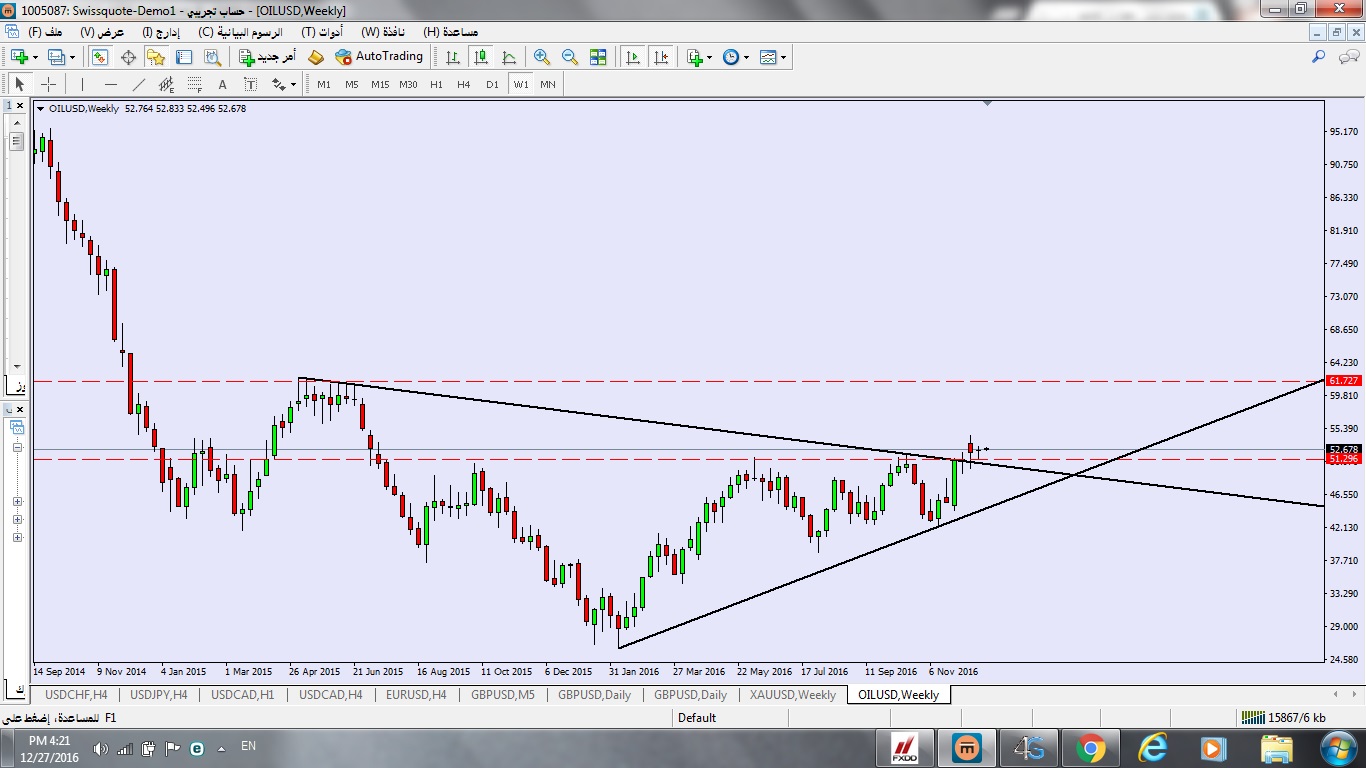This screenshot has width=1366, height=768.
Task: Collapse the Navigator tree minus node
Action: 17,448
